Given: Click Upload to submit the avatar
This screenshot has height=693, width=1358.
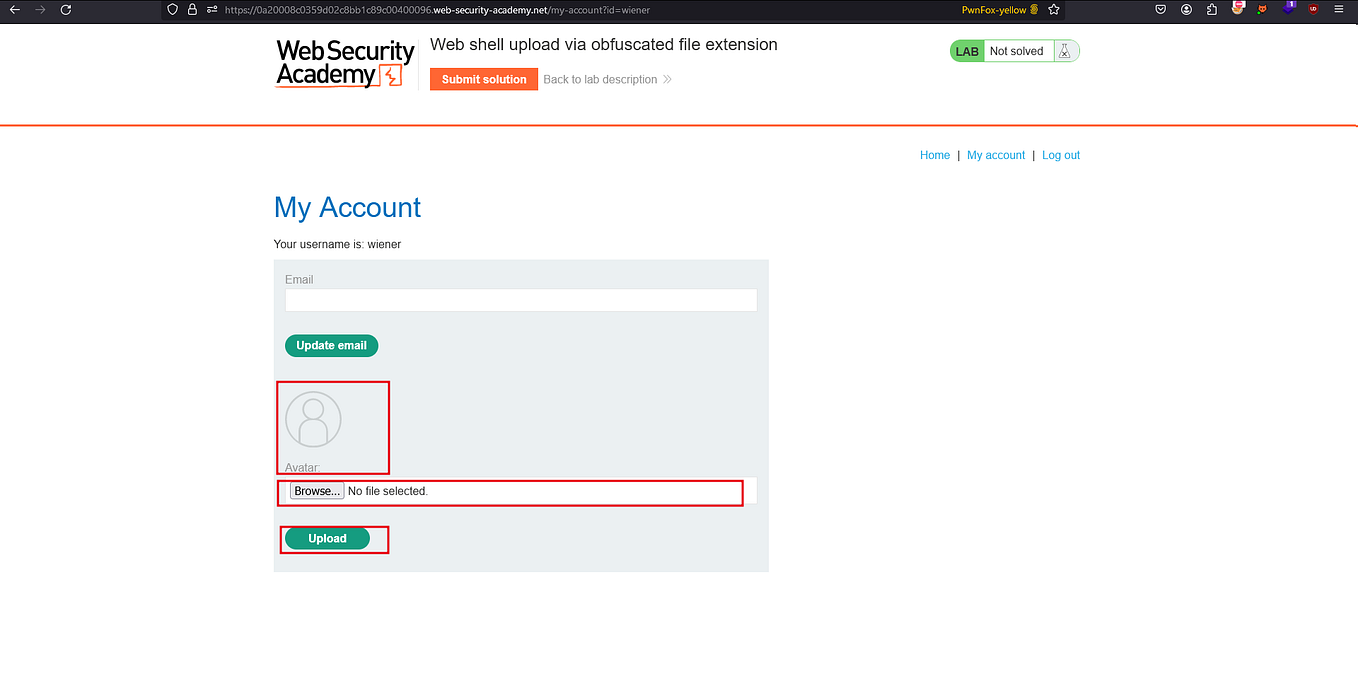Looking at the screenshot, I should tap(328, 538).
